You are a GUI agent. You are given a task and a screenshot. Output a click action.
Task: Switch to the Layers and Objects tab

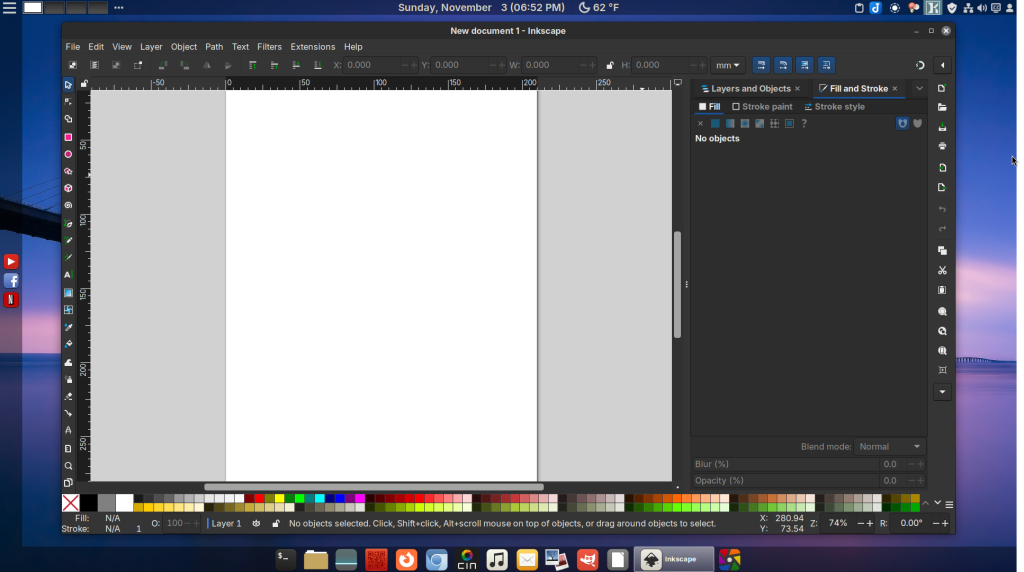(x=750, y=89)
